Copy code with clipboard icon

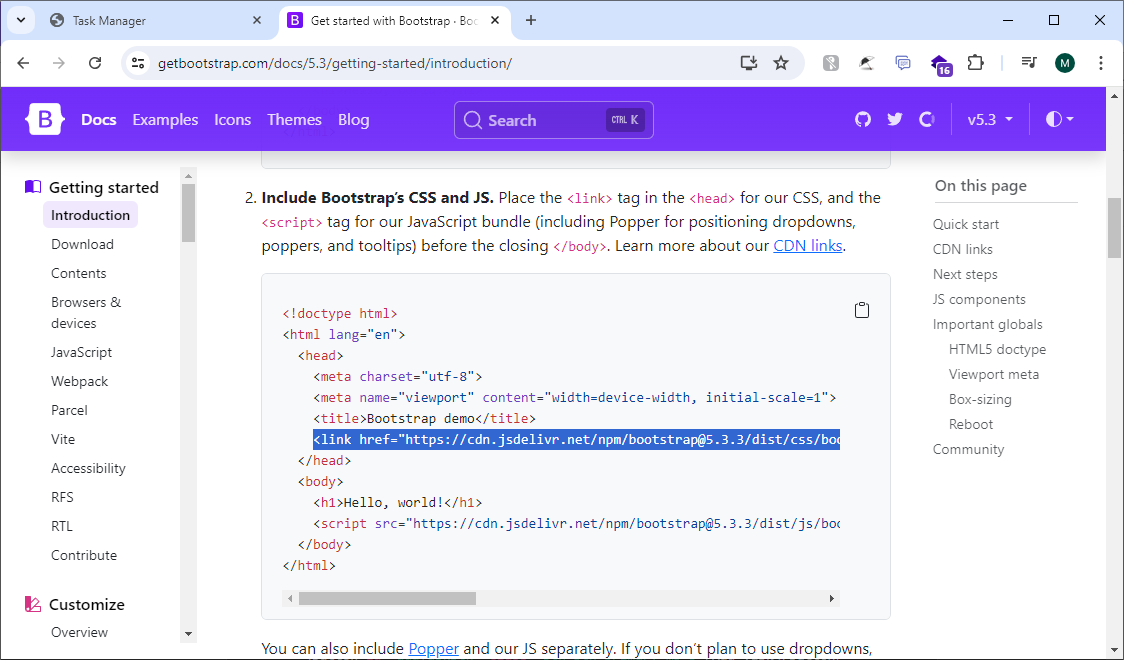pos(862,310)
